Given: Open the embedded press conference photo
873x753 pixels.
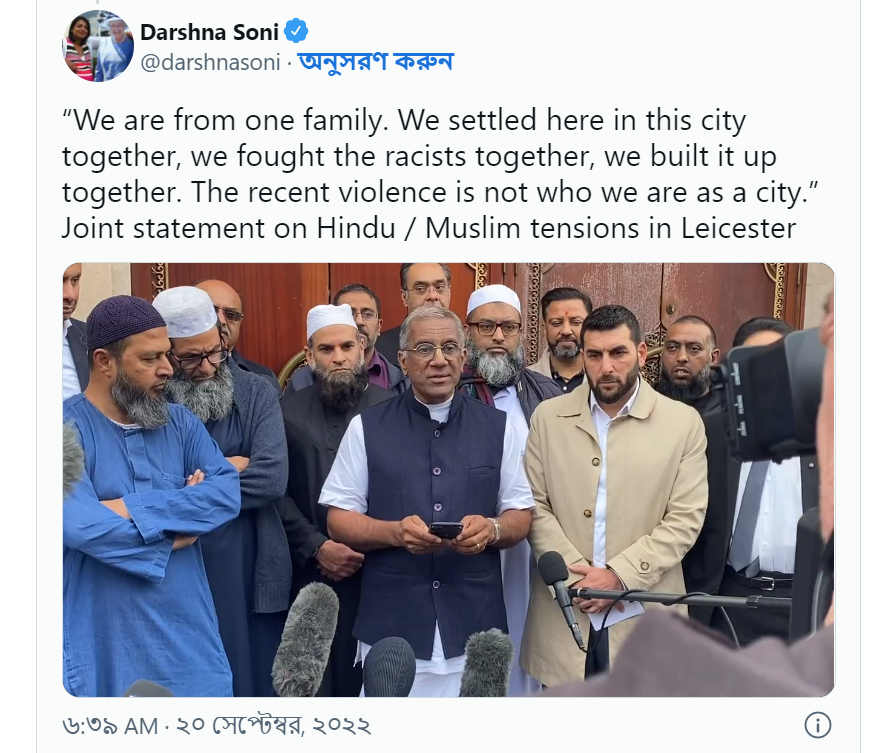Looking at the screenshot, I should tap(448, 480).
